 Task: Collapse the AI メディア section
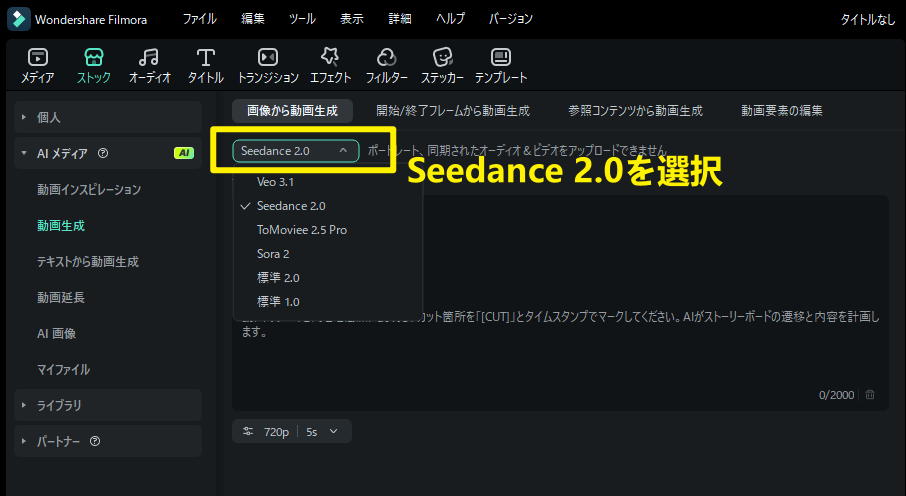coord(24,153)
